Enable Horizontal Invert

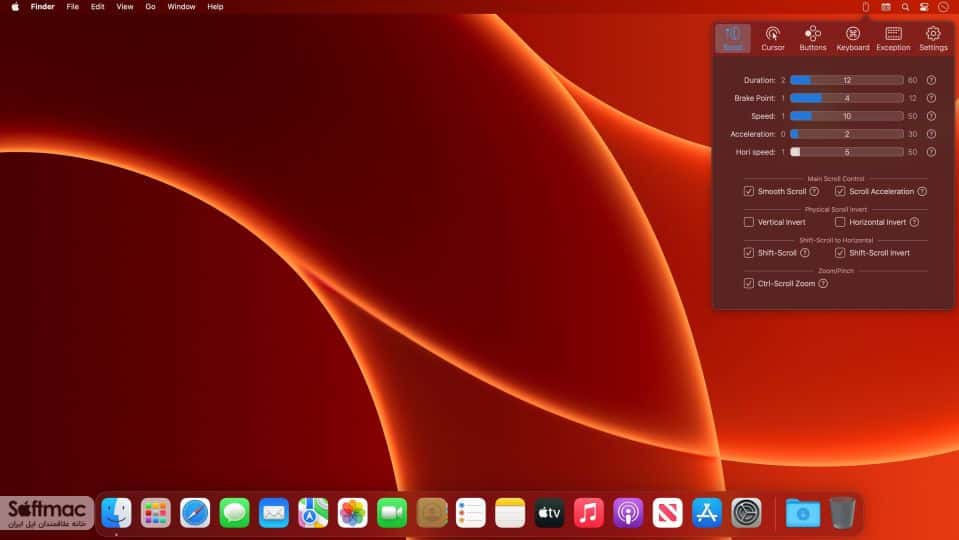(x=840, y=222)
